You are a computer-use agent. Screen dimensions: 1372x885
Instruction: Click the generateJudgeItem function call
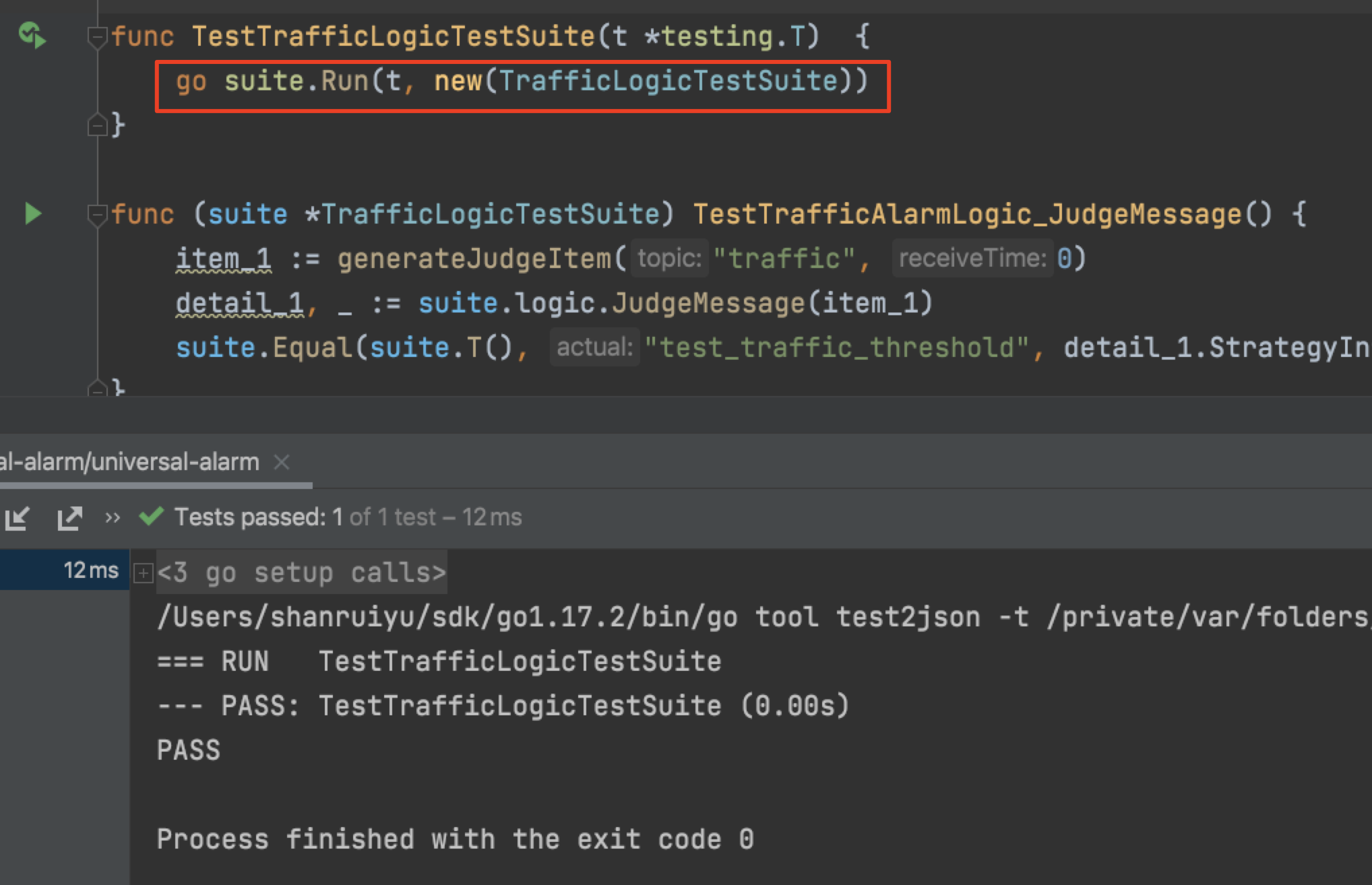[474, 259]
